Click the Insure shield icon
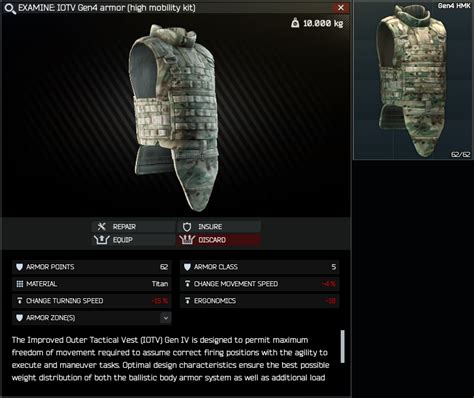The width and height of the screenshot is (474, 398). [x=187, y=227]
